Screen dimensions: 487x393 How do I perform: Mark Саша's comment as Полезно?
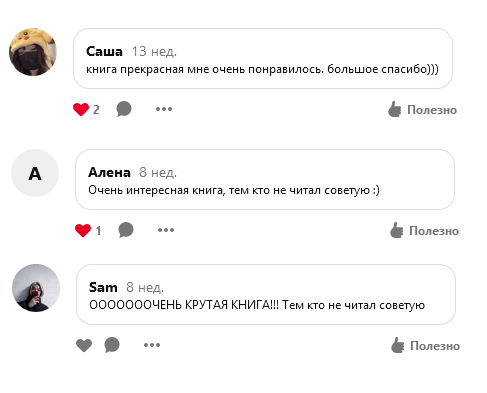tap(422, 109)
